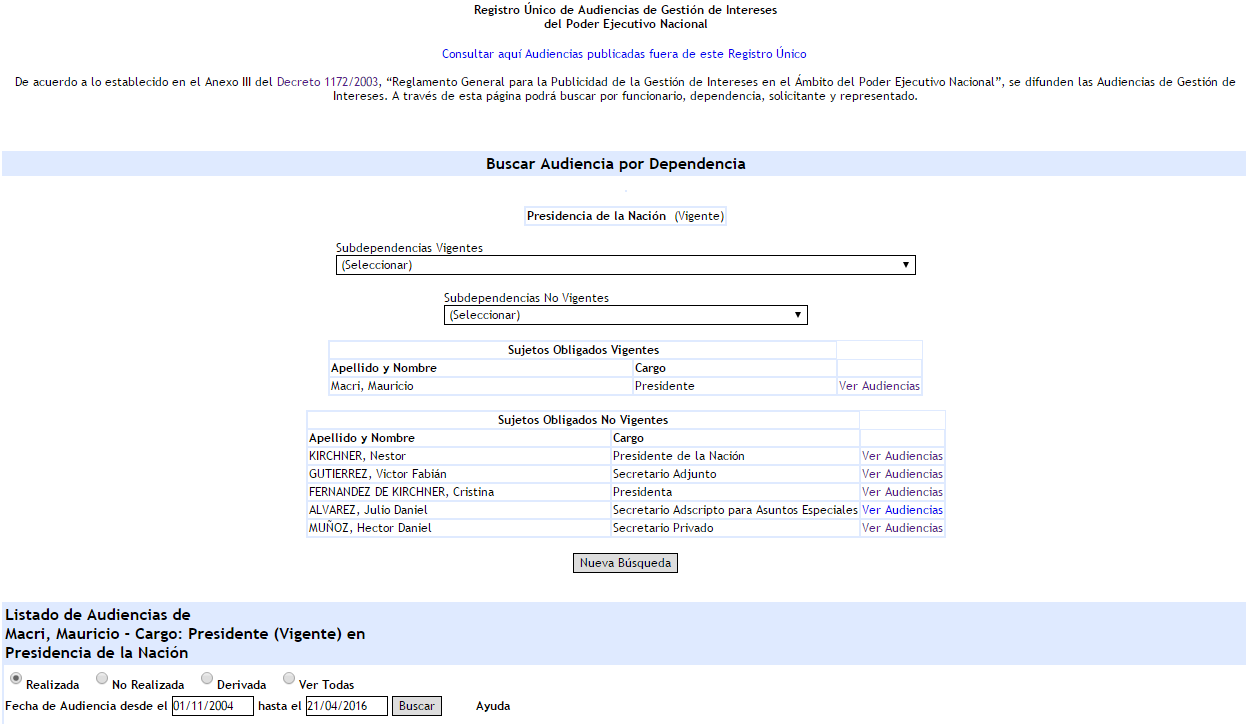View audiencias for MUÑOZ, Hector Daniel

[902, 528]
